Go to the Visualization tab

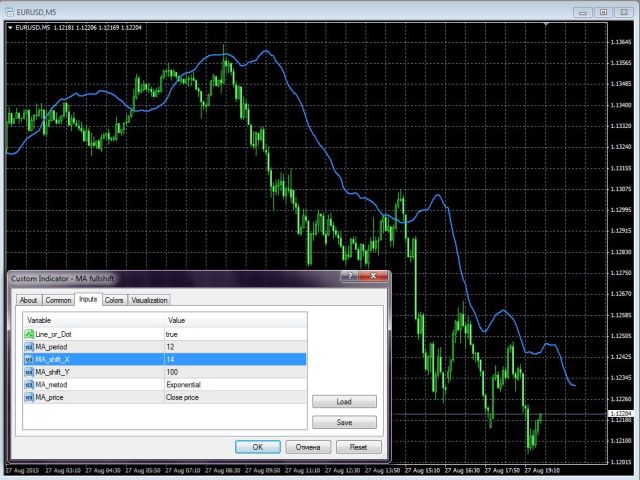[x=149, y=300]
